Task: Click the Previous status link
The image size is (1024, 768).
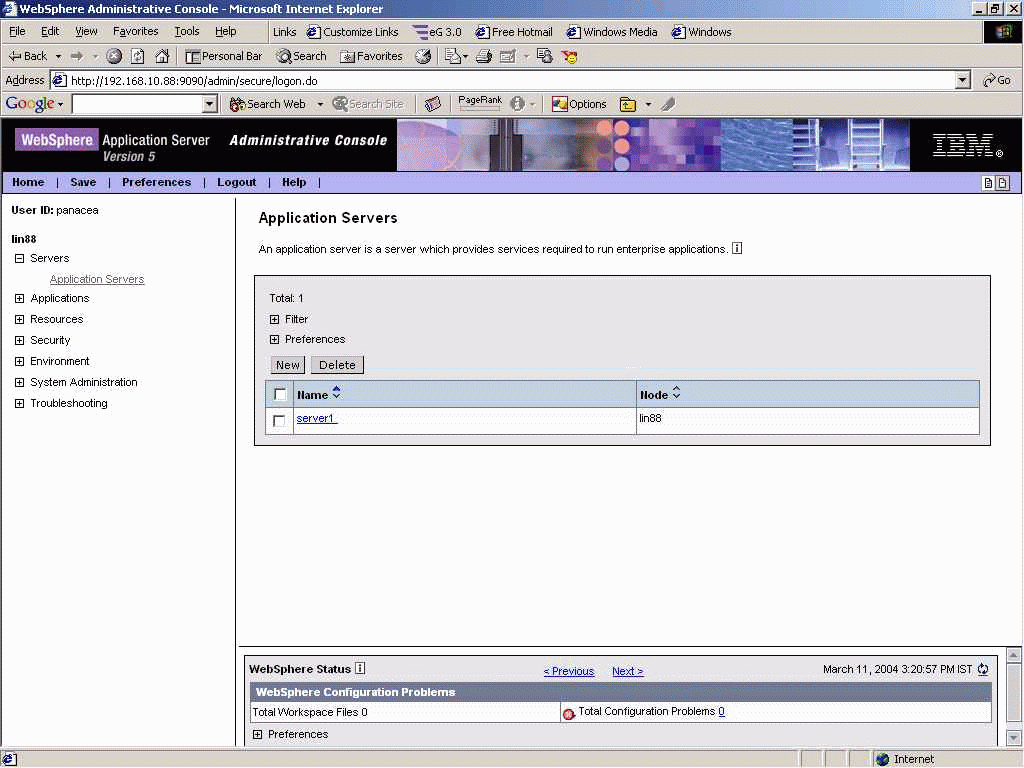Action: (x=569, y=671)
